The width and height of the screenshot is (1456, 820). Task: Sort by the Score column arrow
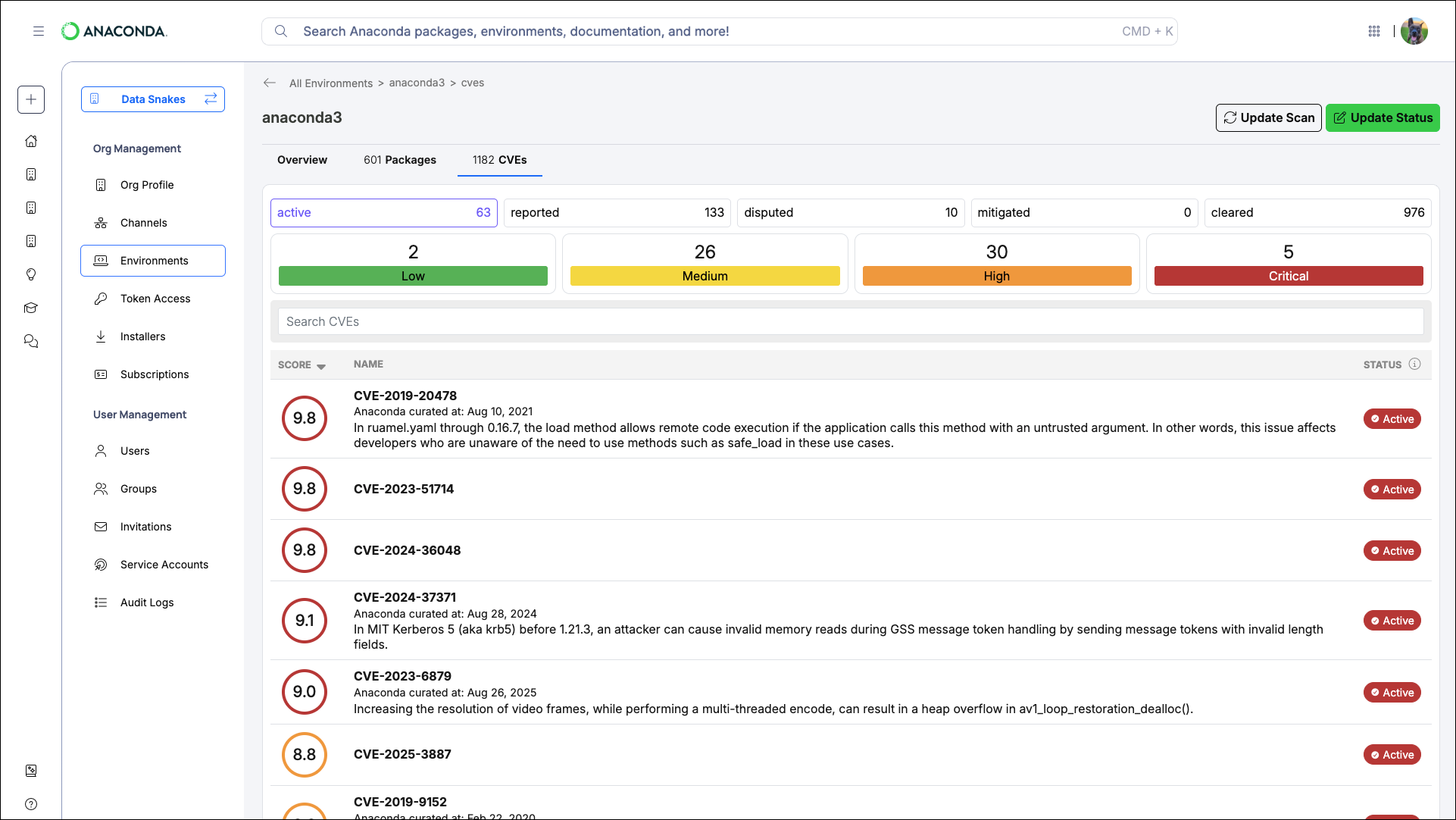pos(321,366)
